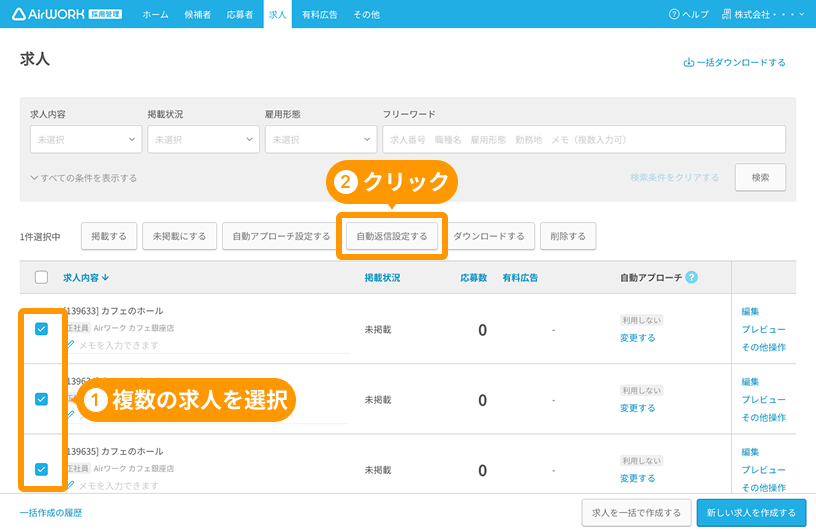Toggle the select-all checkbox in table header

[x=42, y=277]
